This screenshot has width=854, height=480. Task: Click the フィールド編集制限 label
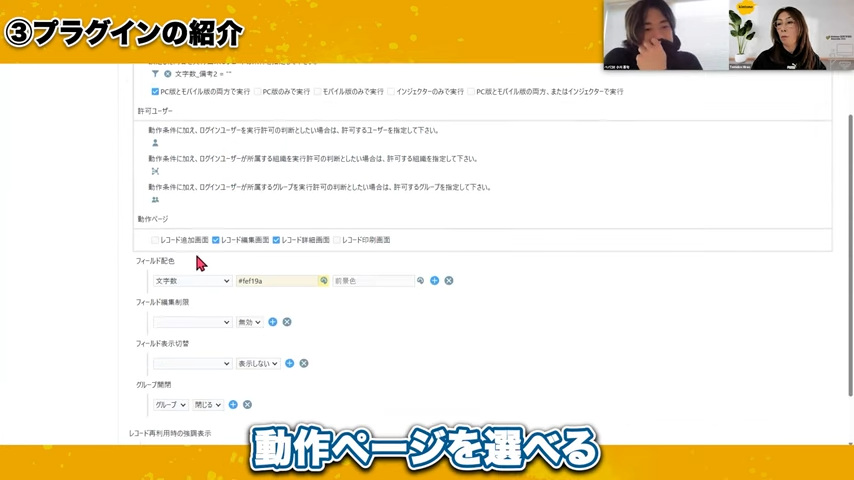pyautogui.click(x=162, y=302)
